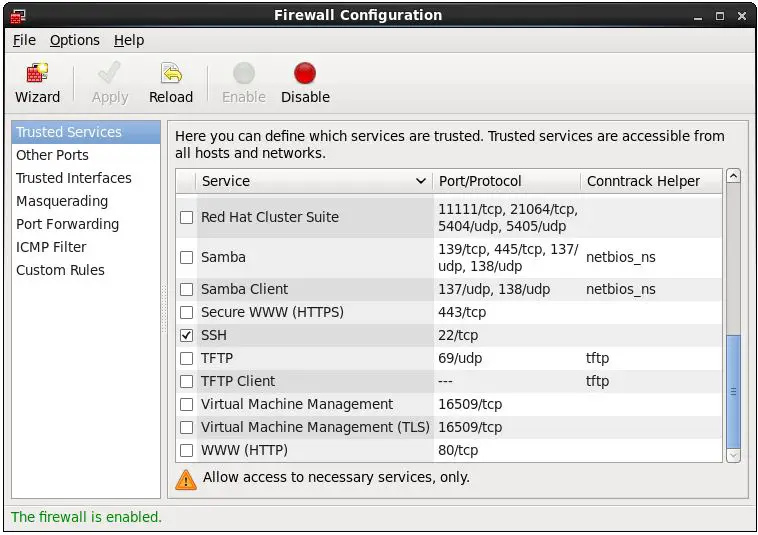Open the Help menu
Screen dimensions: 758x535
click(129, 40)
